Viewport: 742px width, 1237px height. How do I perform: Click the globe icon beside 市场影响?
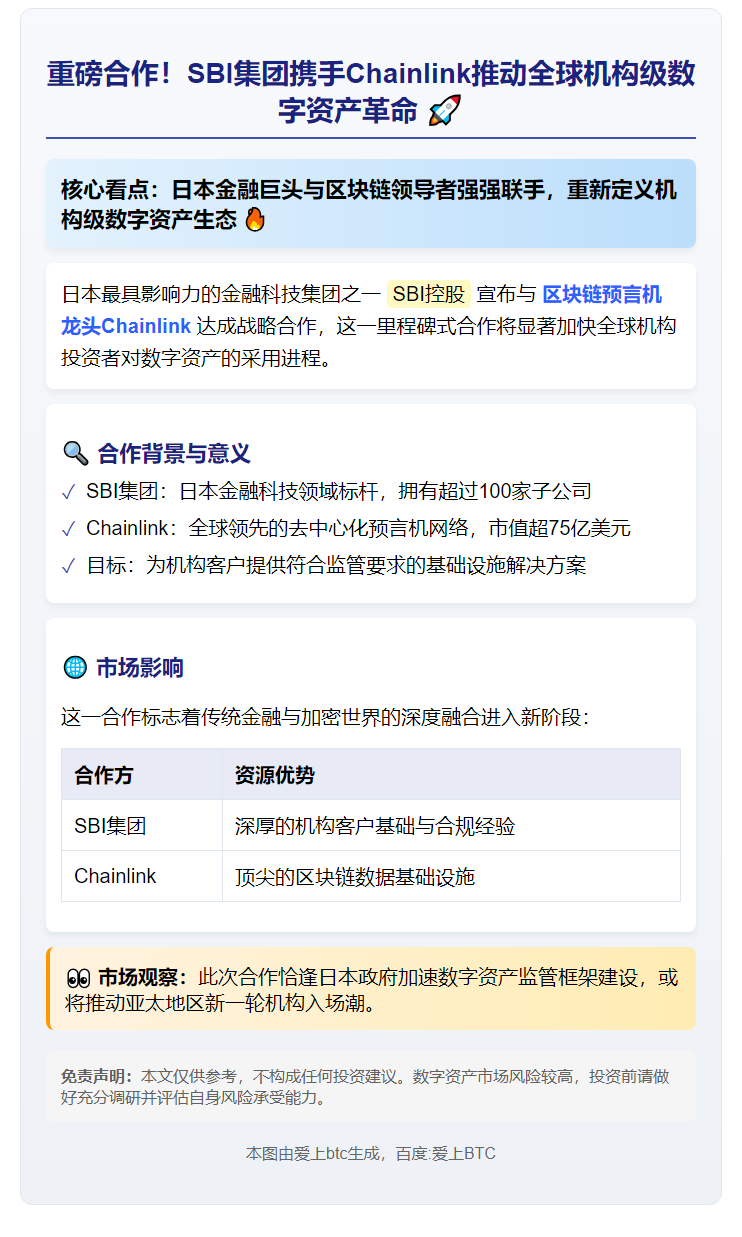(74, 667)
